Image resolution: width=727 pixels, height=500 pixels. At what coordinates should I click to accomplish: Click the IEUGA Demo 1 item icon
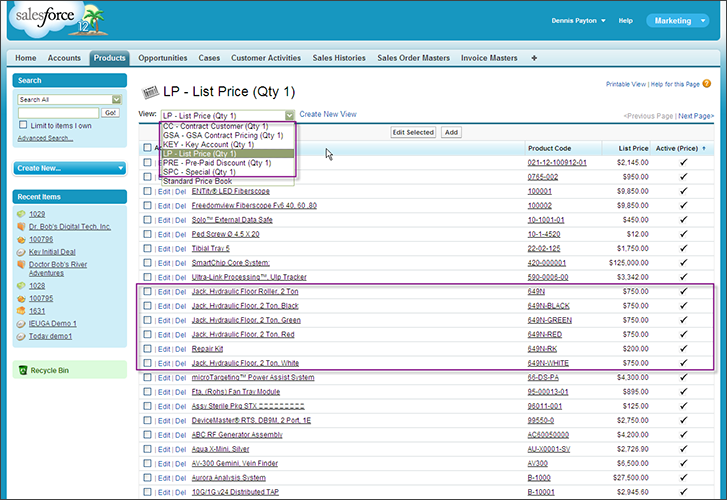click(21, 324)
